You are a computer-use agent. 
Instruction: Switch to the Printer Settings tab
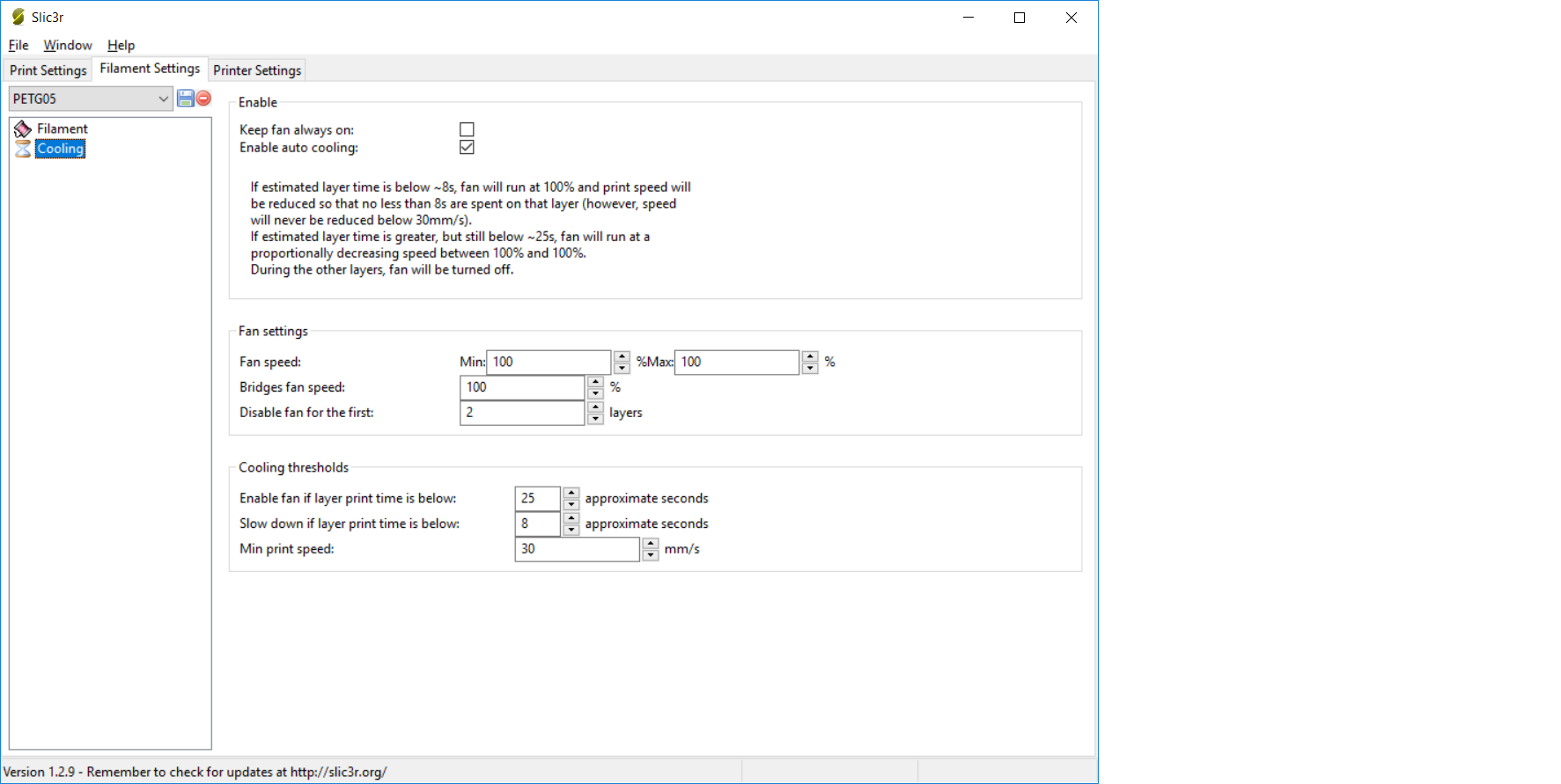click(x=257, y=70)
